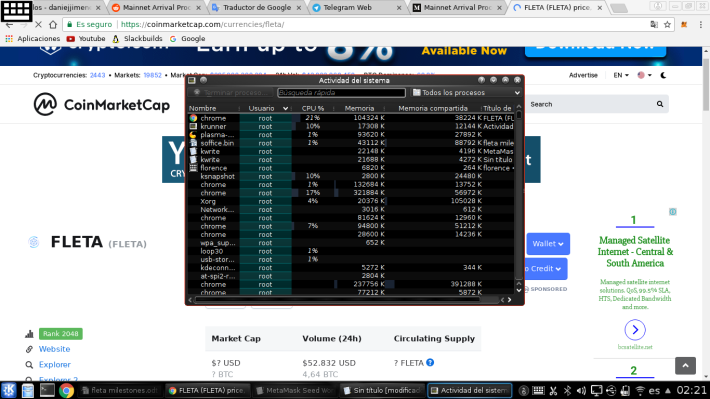The width and height of the screenshot is (710, 399).
Task: Open the Aplicaciones apps grid bookmark
Action: pos(33,39)
